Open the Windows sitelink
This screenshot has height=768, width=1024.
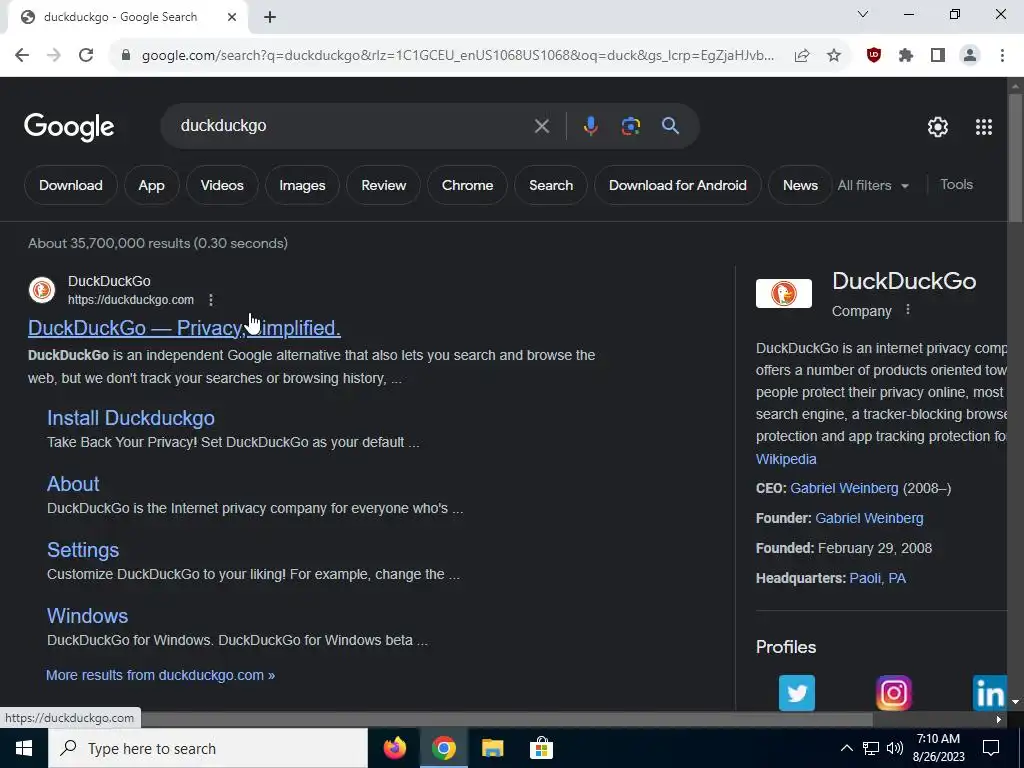pyautogui.click(x=88, y=616)
